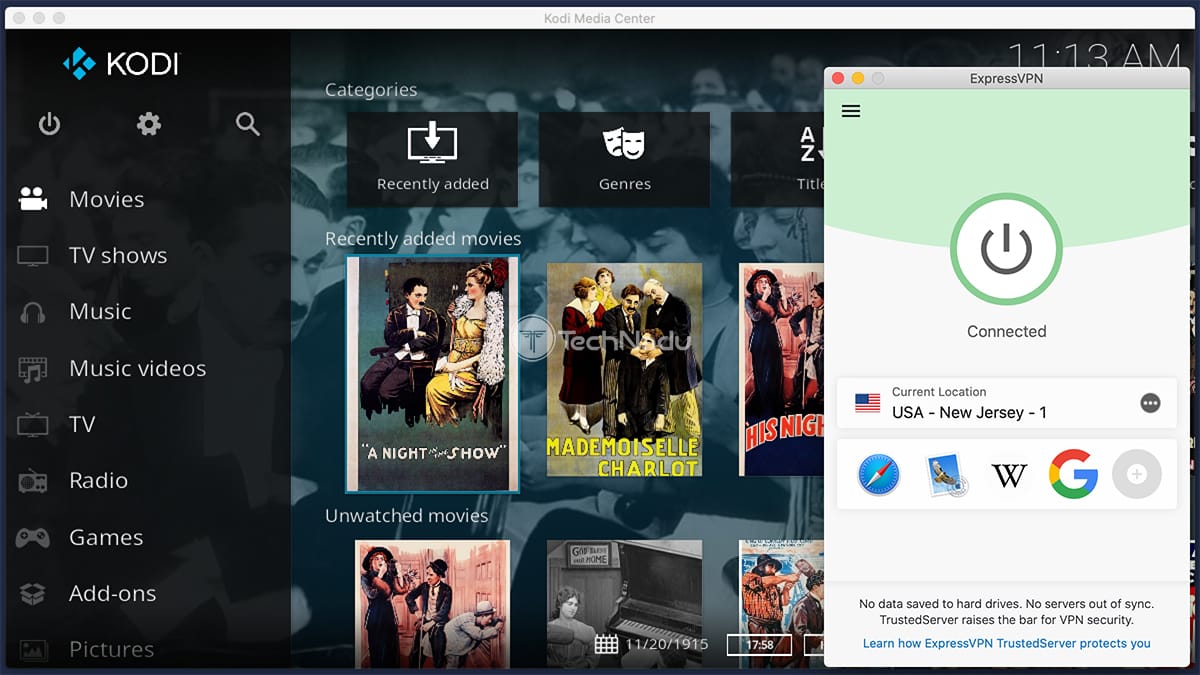Pick the unwatched movie poster showing a piano
The width and height of the screenshot is (1200, 675).
point(624,603)
